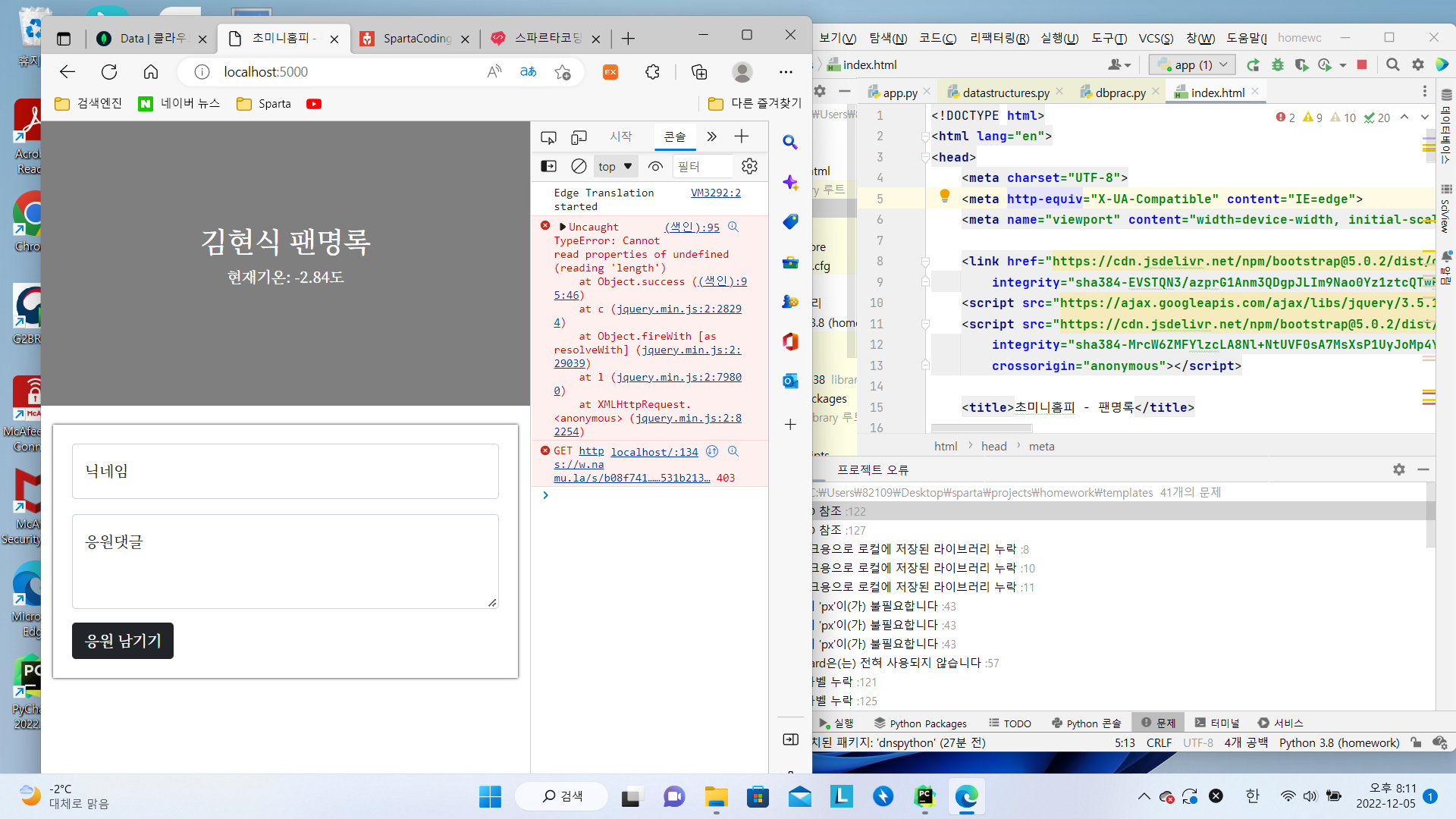Click the 닉네임 input field

(285, 471)
